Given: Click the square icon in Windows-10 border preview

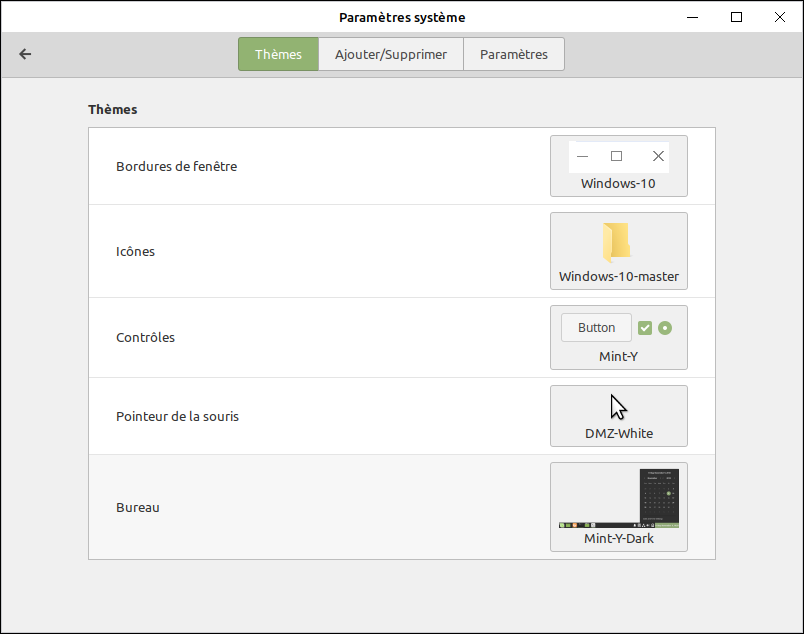Looking at the screenshot, I should (617, 156).
